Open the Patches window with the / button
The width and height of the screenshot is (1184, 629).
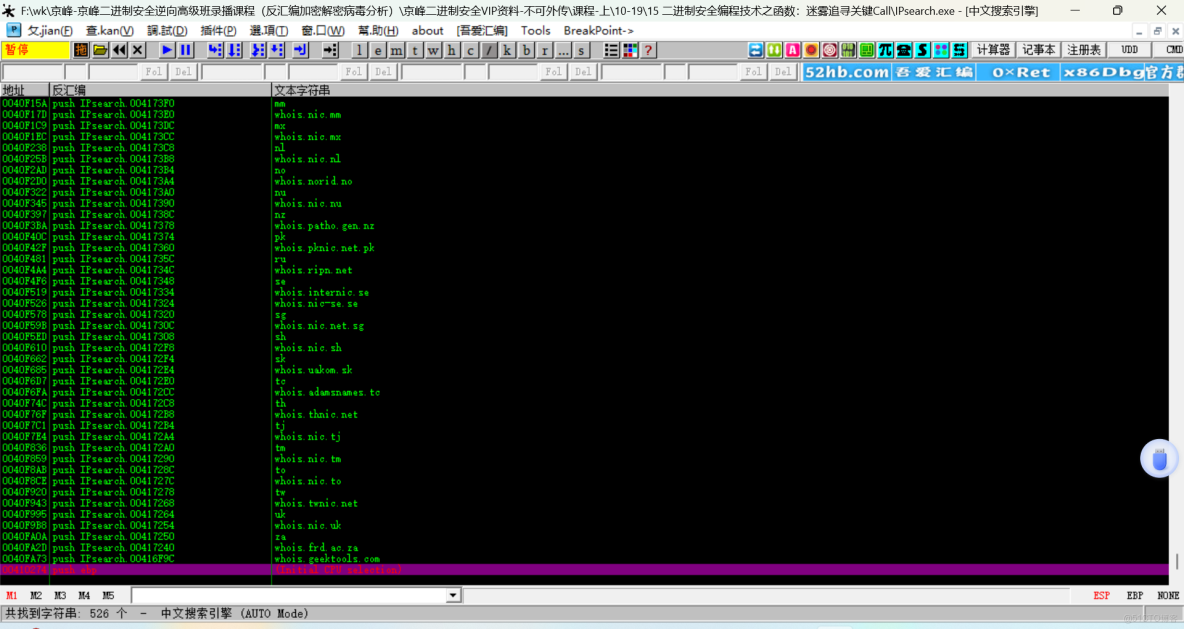click(x=489, y=51)
